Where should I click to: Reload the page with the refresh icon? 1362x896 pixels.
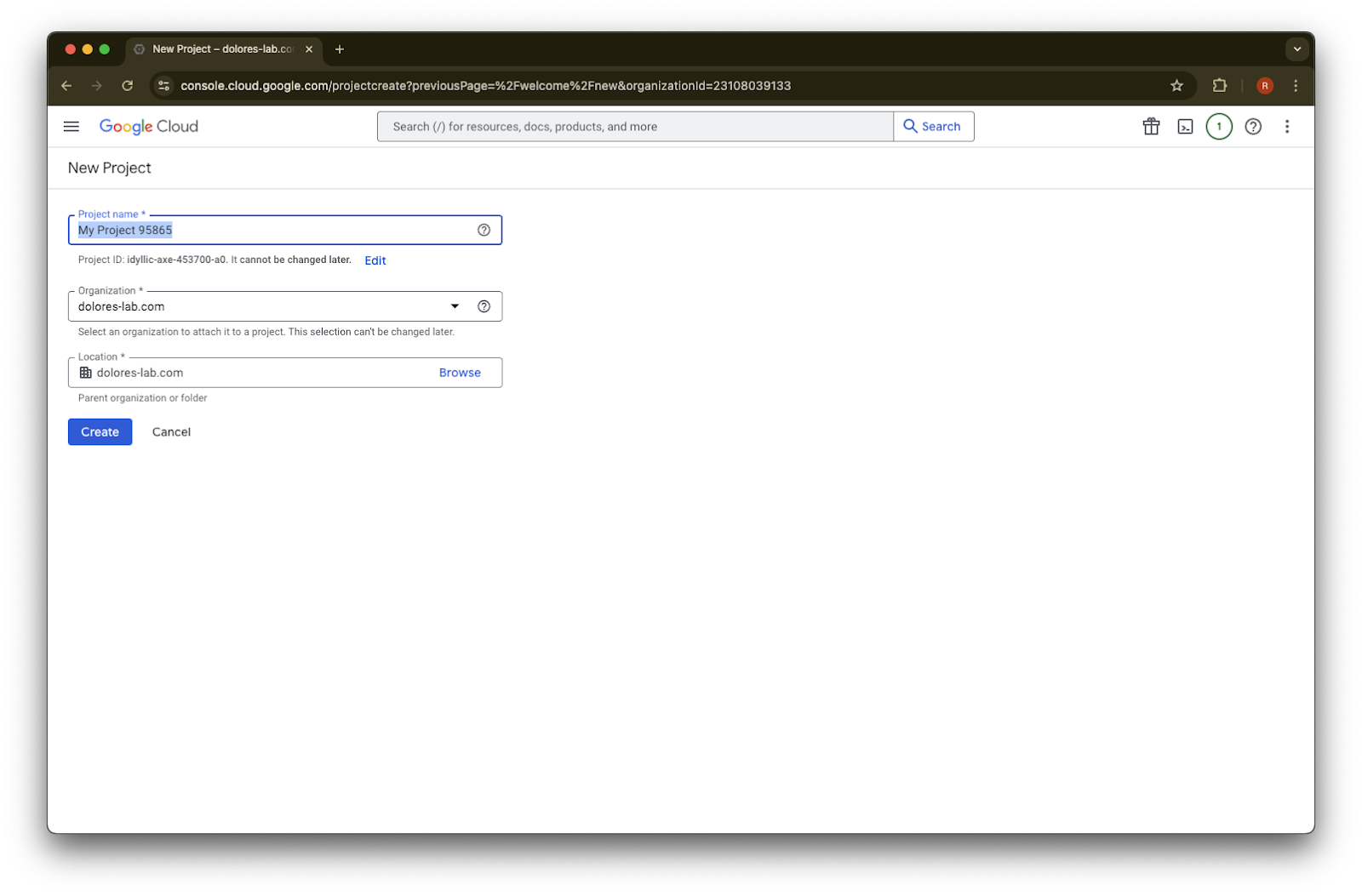(128, 86)
